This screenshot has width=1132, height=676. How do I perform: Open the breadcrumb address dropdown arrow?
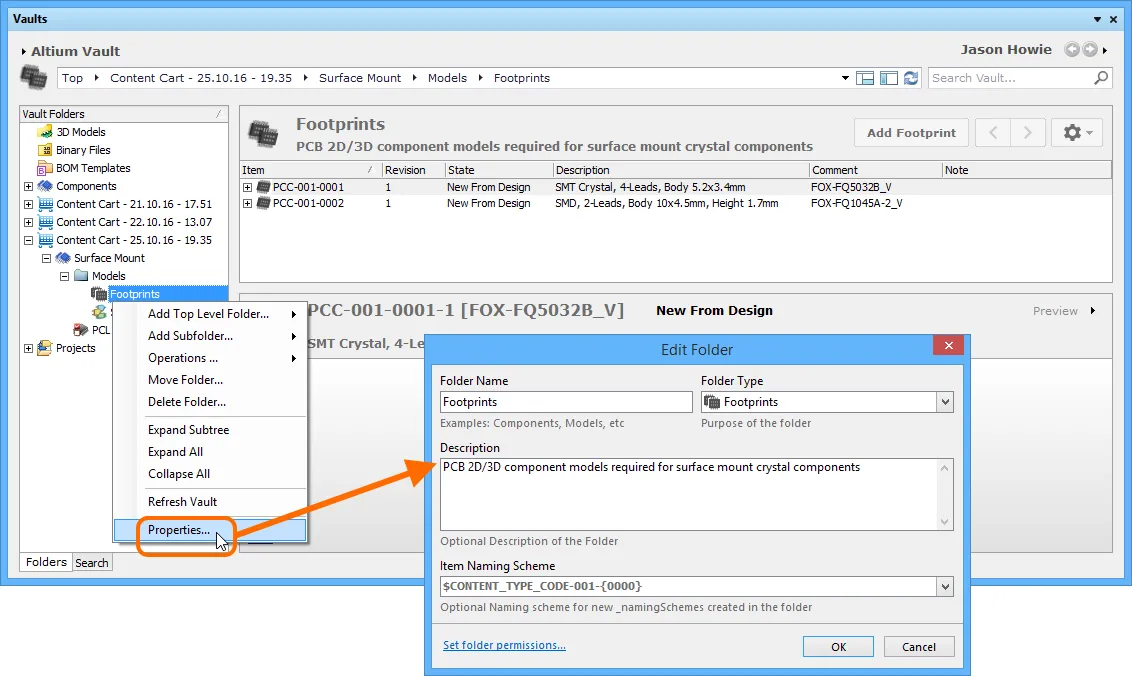[x=845, y=78]
